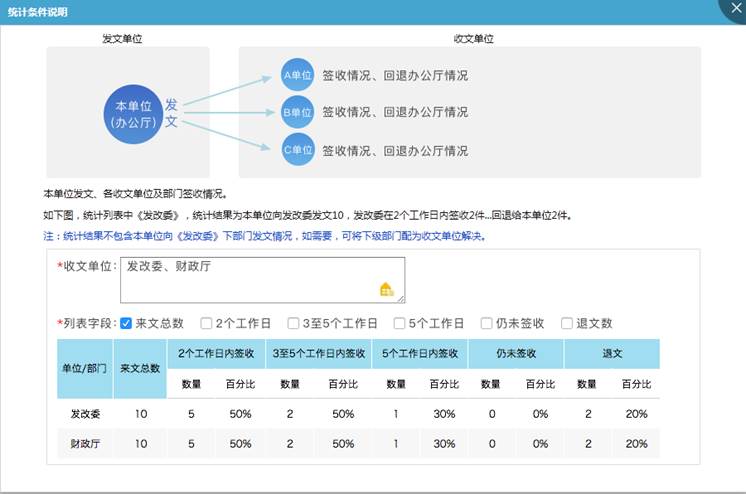
Task: Check the 5个工作日 checkbox
Action: pyautogui.click(x=400, y=323)
